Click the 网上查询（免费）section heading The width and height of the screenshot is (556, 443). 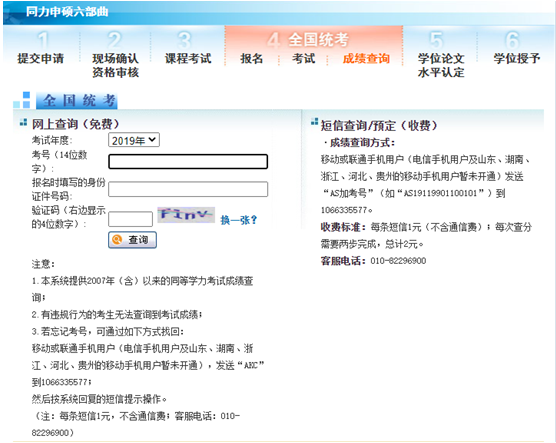76,124
